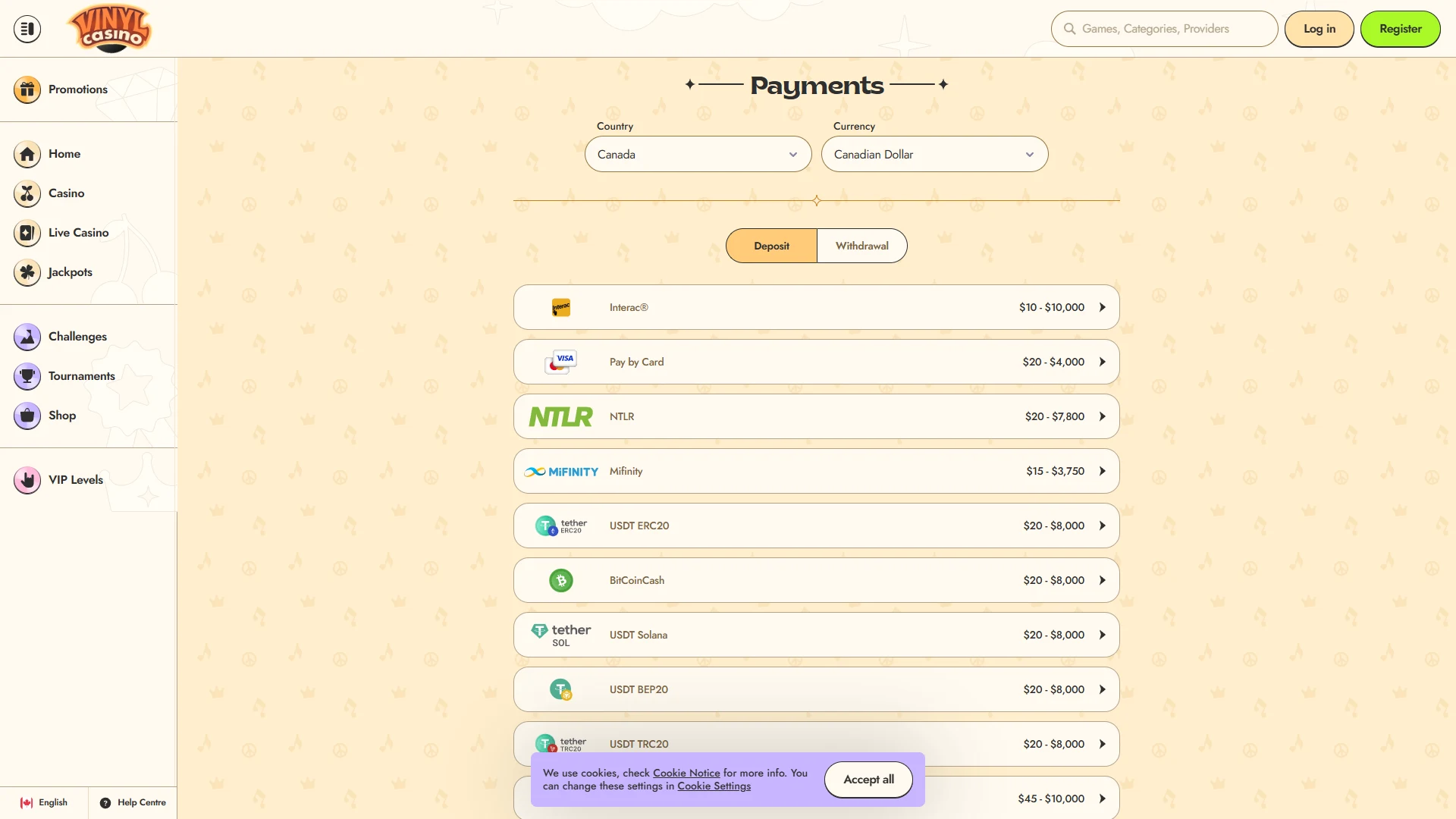
Task: Open Tournaments trophy icon
Action: point(27,376)
